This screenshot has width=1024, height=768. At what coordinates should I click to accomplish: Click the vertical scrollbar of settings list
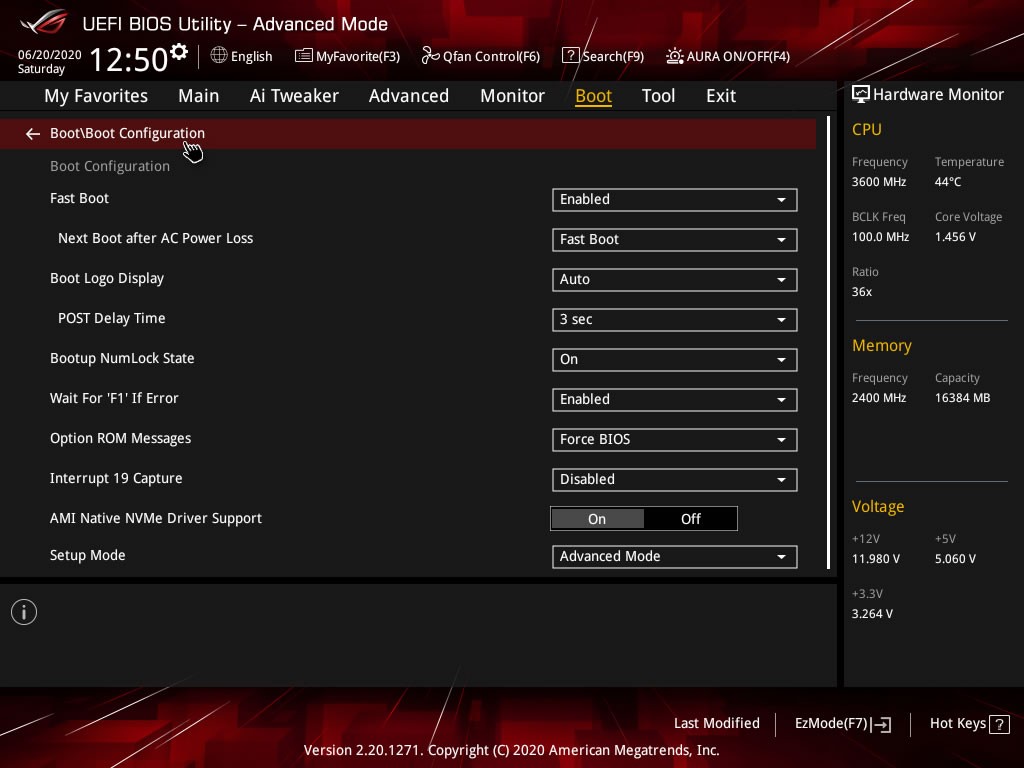(x=828, y=340)
